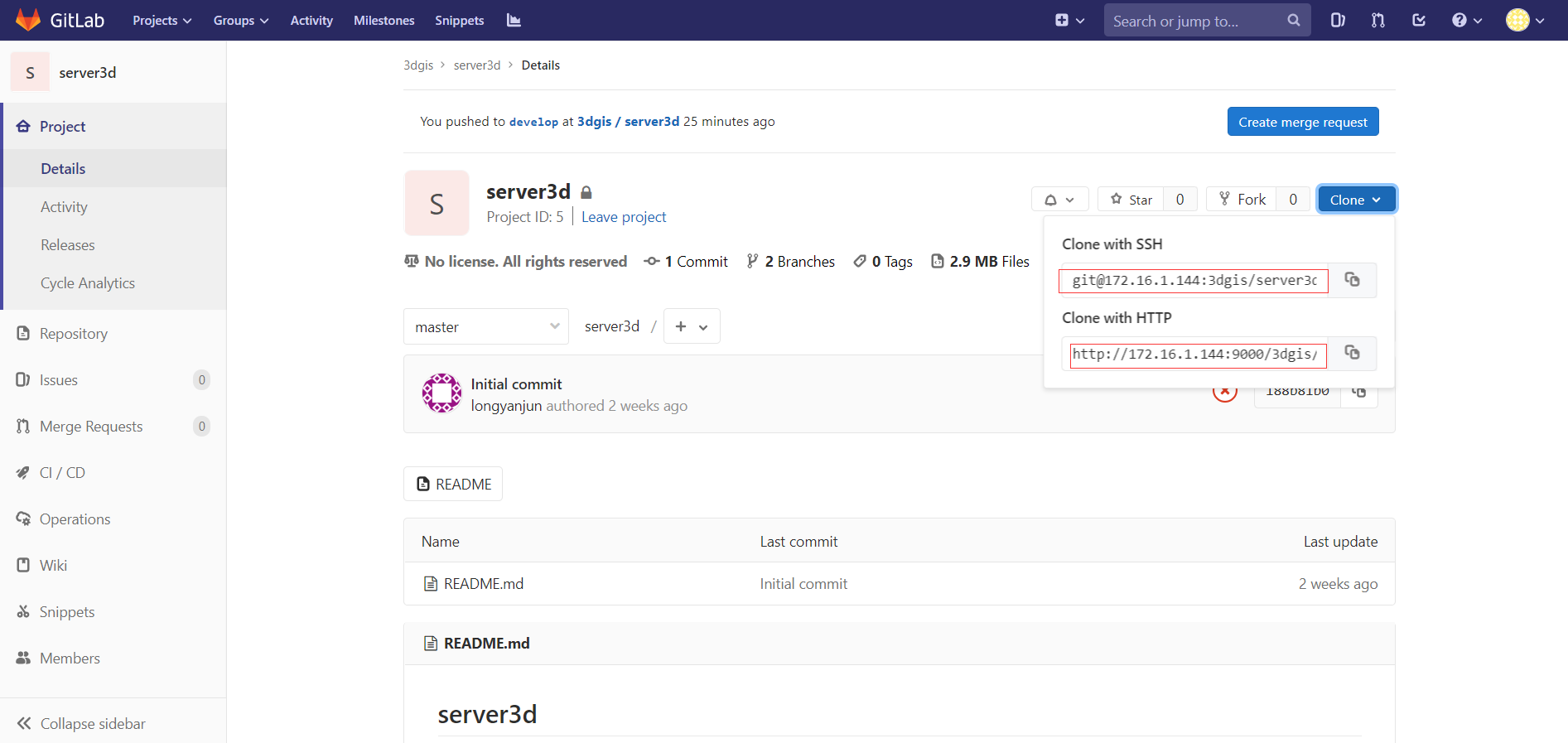The width and height of the screenshot is (1568, 743).
Task: Click Create merge request button
Action: point(1303,122)
